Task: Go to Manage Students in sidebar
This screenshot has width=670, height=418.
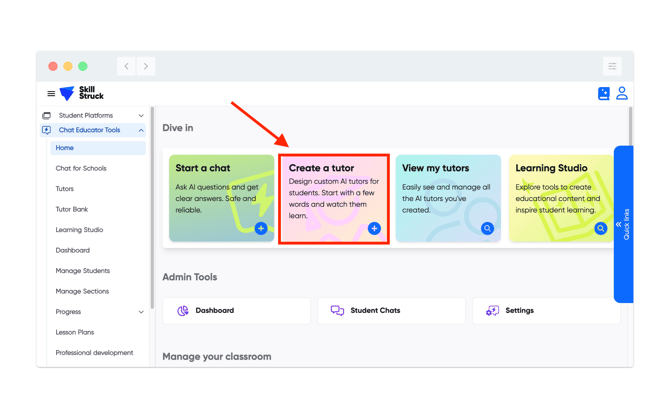Action: [83, 271]
